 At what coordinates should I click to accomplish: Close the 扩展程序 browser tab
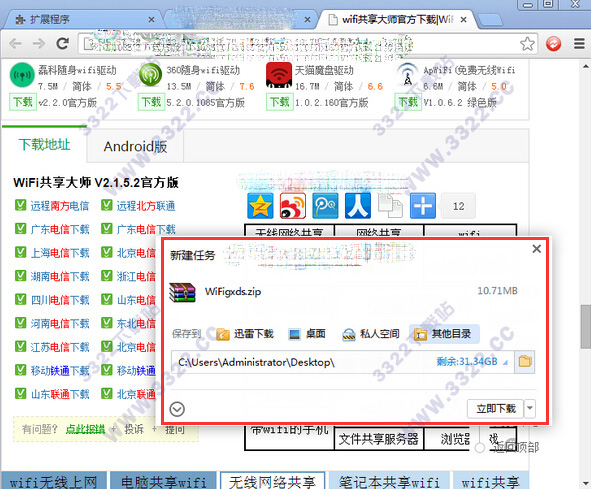point(151,20)
